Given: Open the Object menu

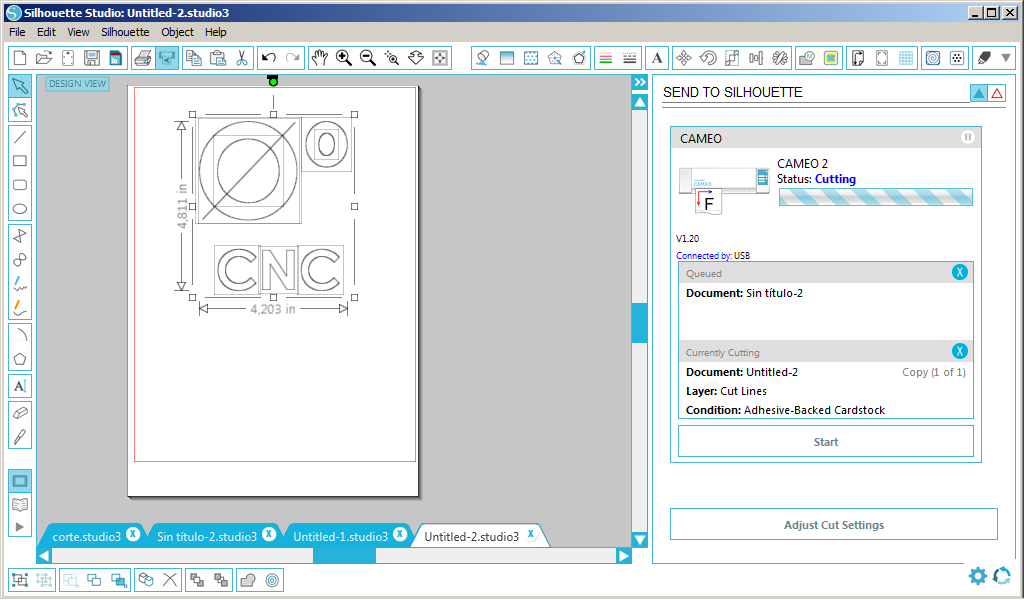Looking at the screenshot, I should pyautogui.click(x=178, y=32).
